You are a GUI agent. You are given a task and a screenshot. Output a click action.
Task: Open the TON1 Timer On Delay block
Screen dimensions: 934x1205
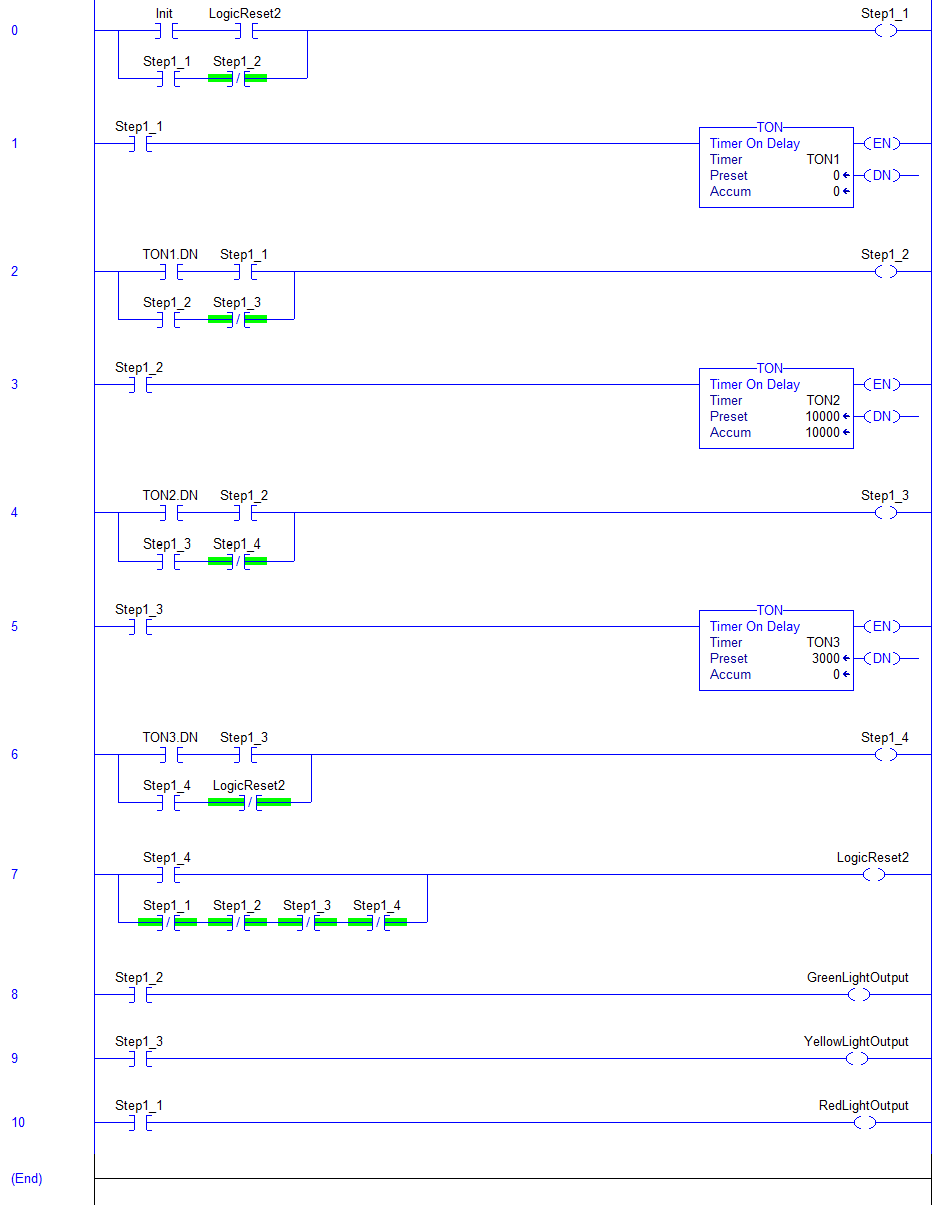[776, 167]
